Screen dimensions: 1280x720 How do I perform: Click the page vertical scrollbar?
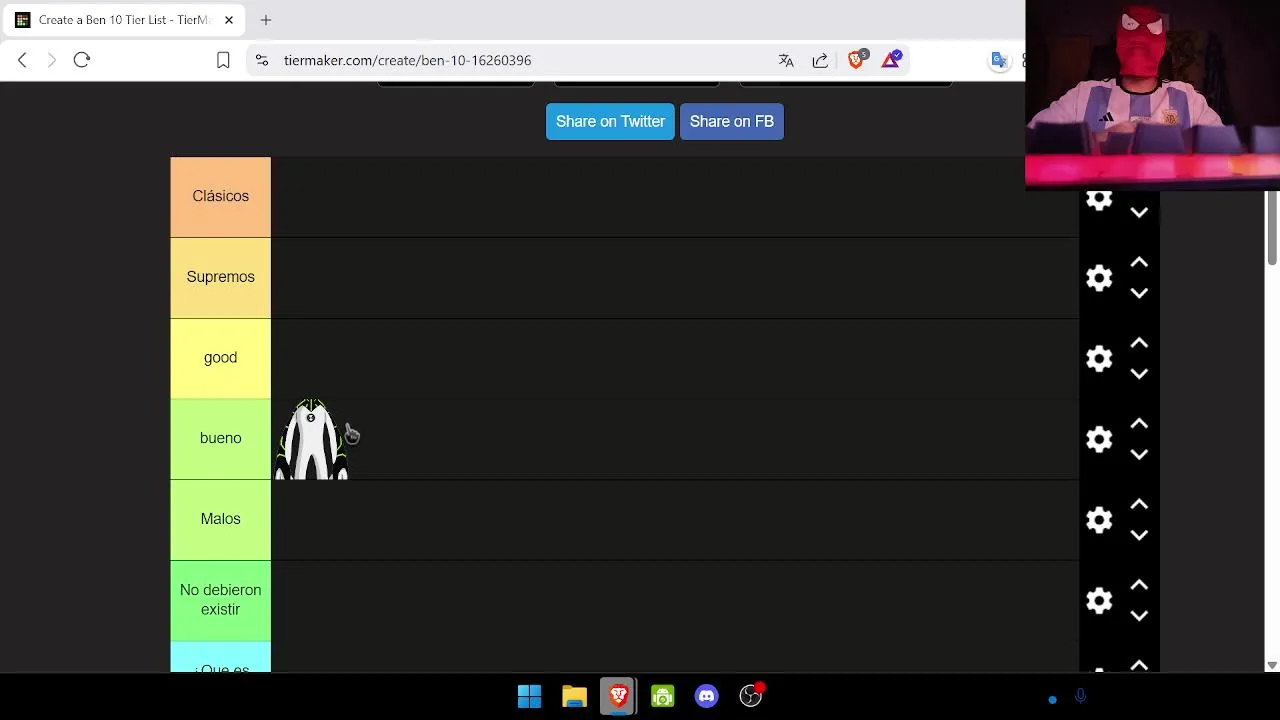(1272, 228)
